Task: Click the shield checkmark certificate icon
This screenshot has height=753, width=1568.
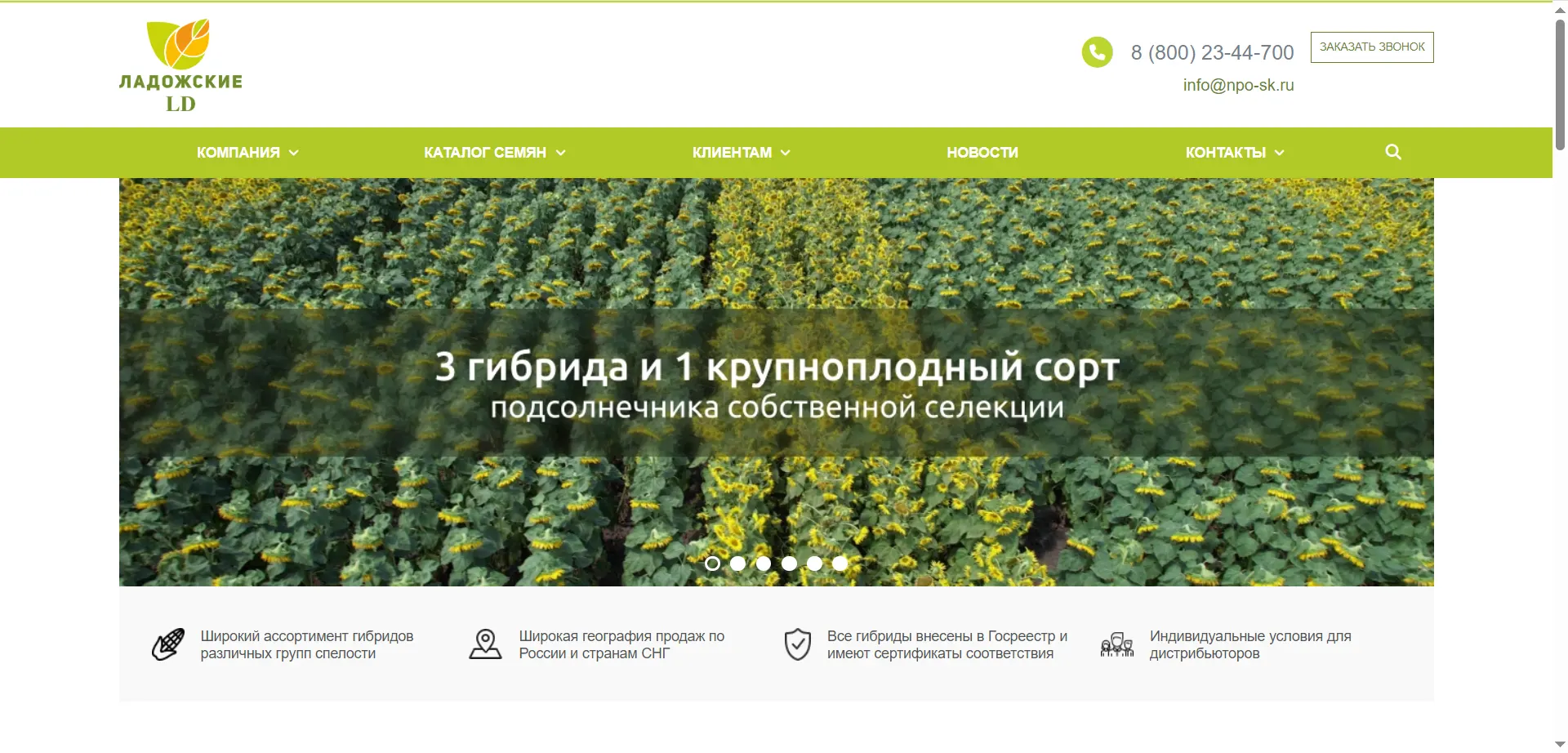Action: pyautogui.click(x=798, y=644)
